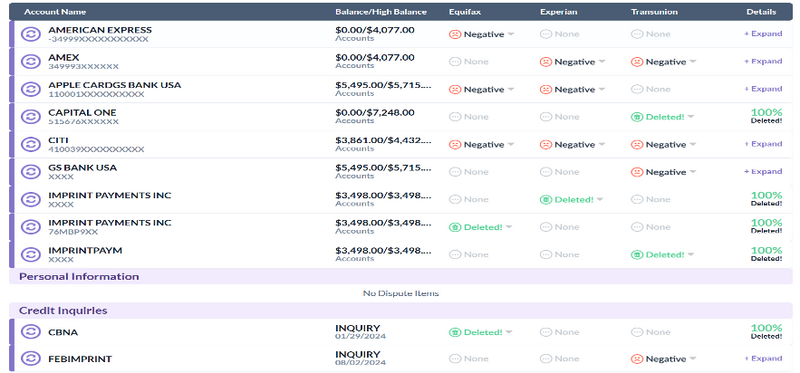
Task: Click the grey None icon in GS BANK USA Equifax
Action: coord(455,172)
